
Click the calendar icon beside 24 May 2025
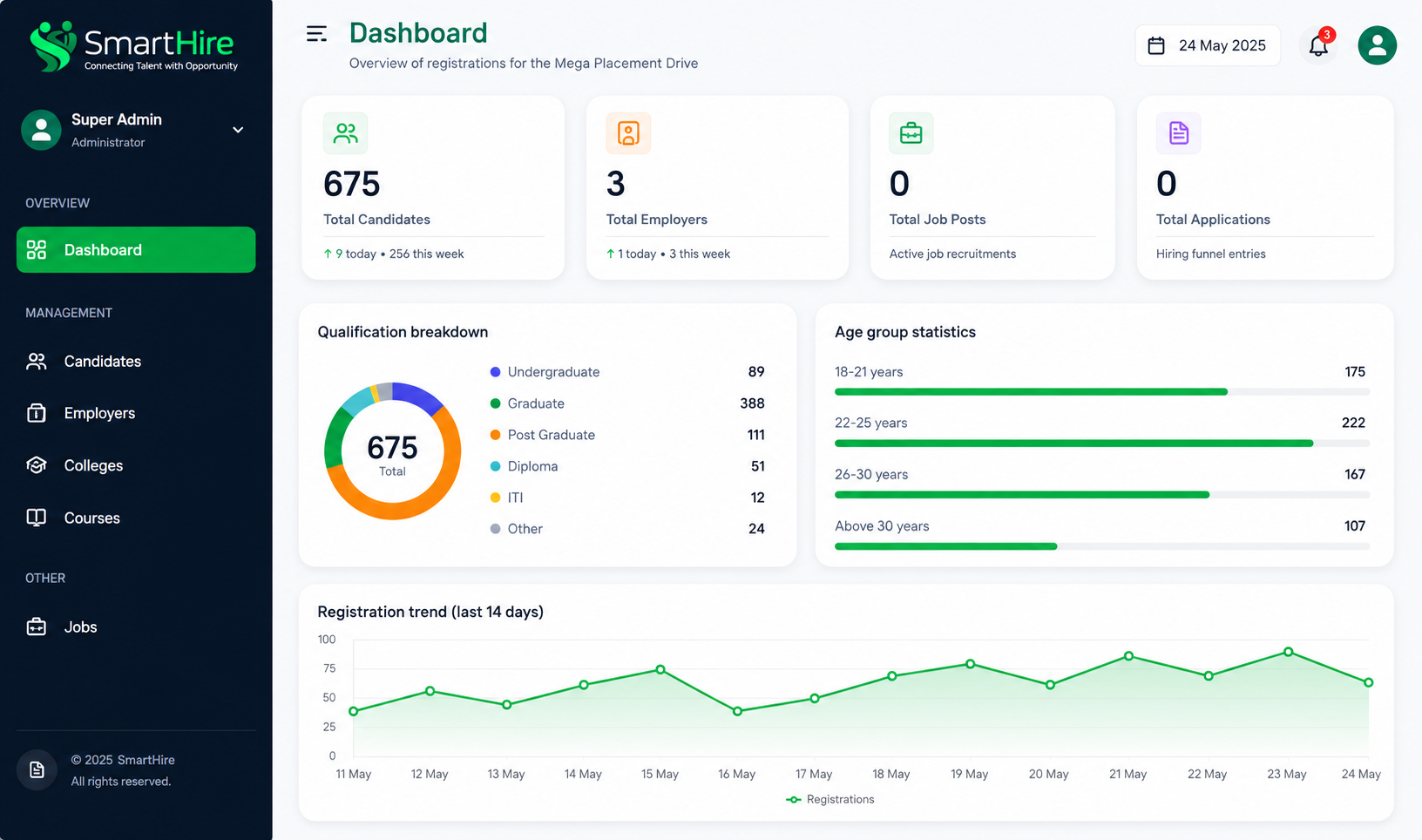[1156, 45]
